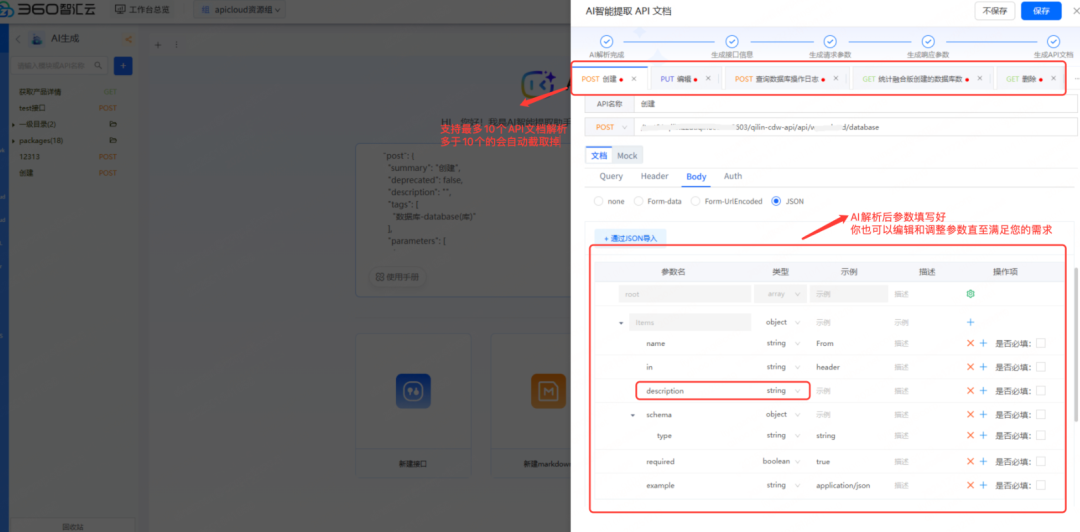Click the blue plus button in sidebar
The width and height of the screenshot is (1080, 532).
click(123, 65)
